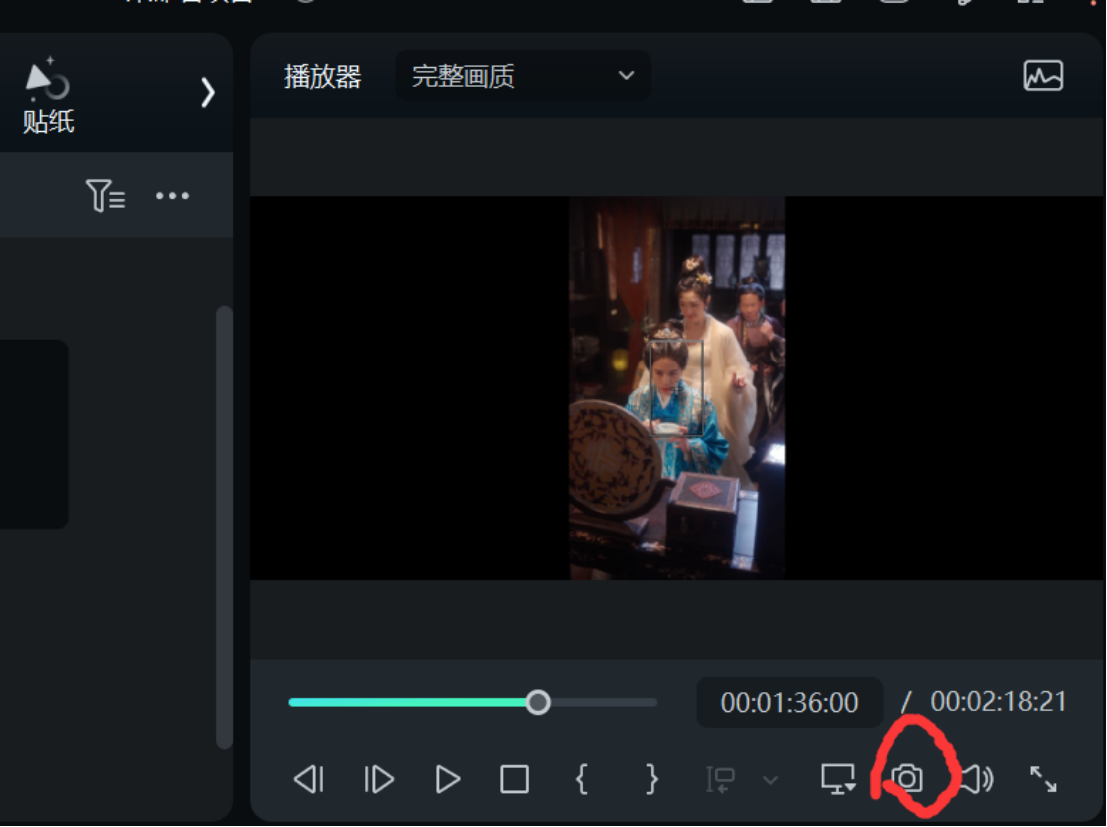1107x827 pixels.
Task: Stop playback with the square icon
Action: click(x=514, y=779)
